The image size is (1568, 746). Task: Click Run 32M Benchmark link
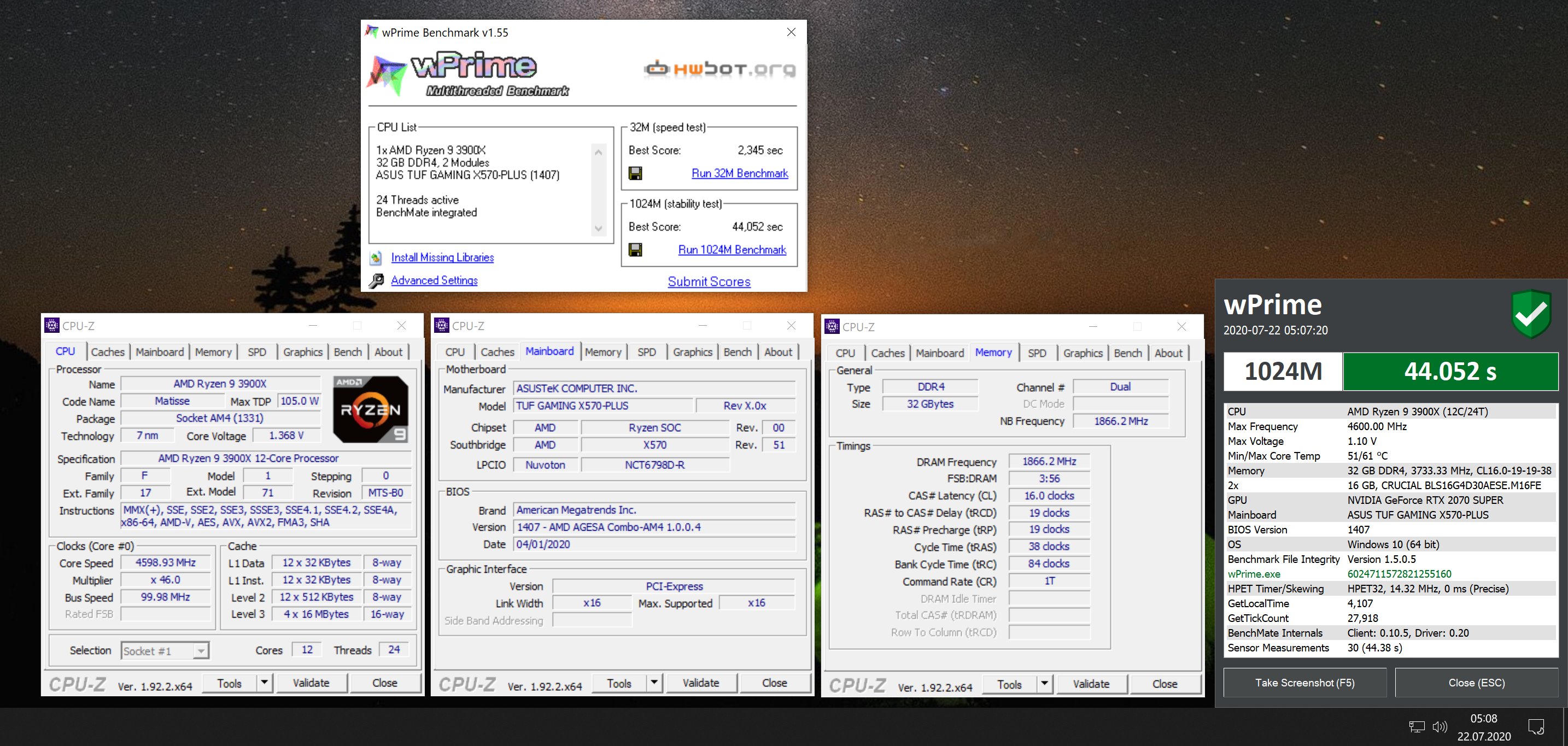point(740,173)
